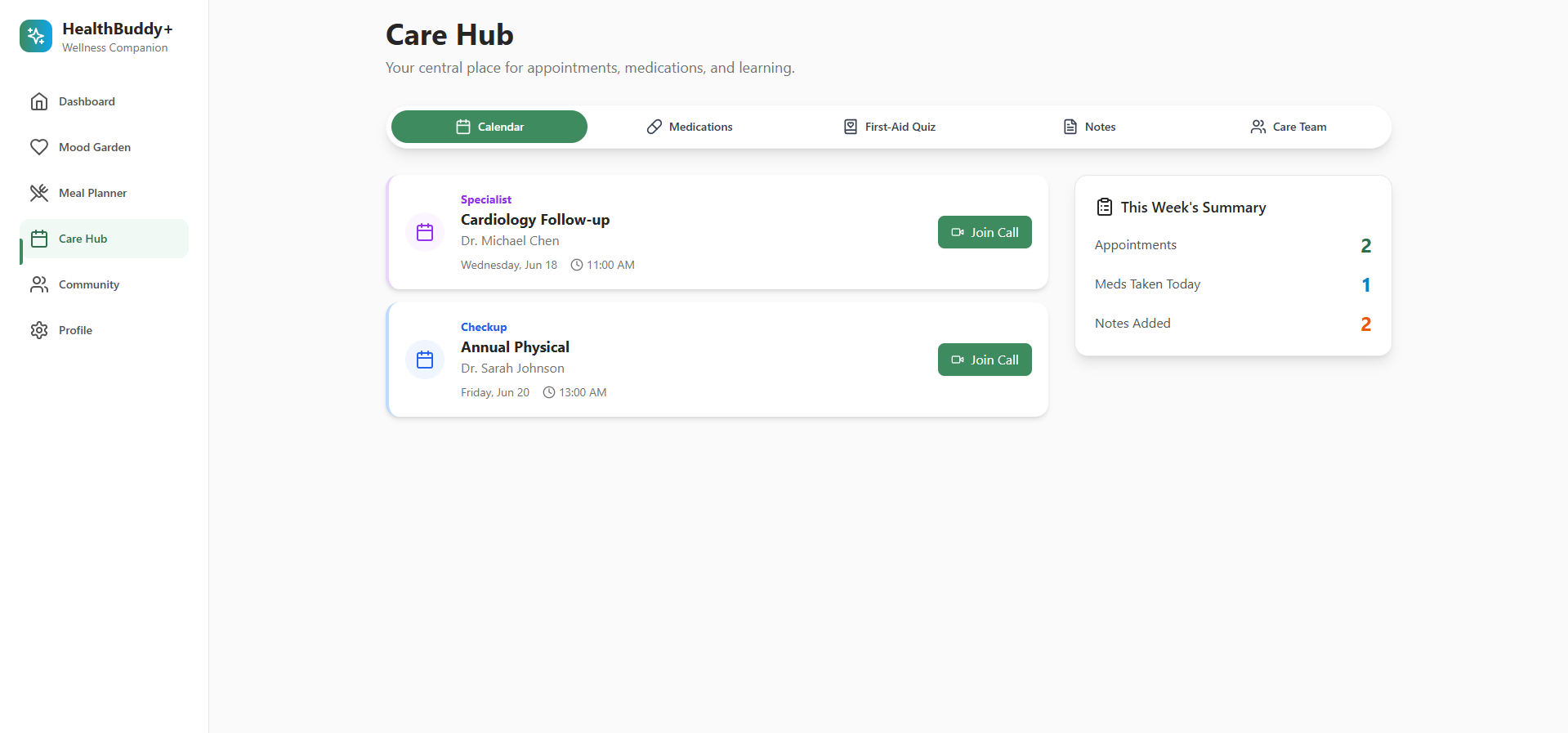The width and height of the screenshot is (1568, 733).
Task: Click the clipboard icon beside This Week's Summary
Action: (x=1105, y=207)
